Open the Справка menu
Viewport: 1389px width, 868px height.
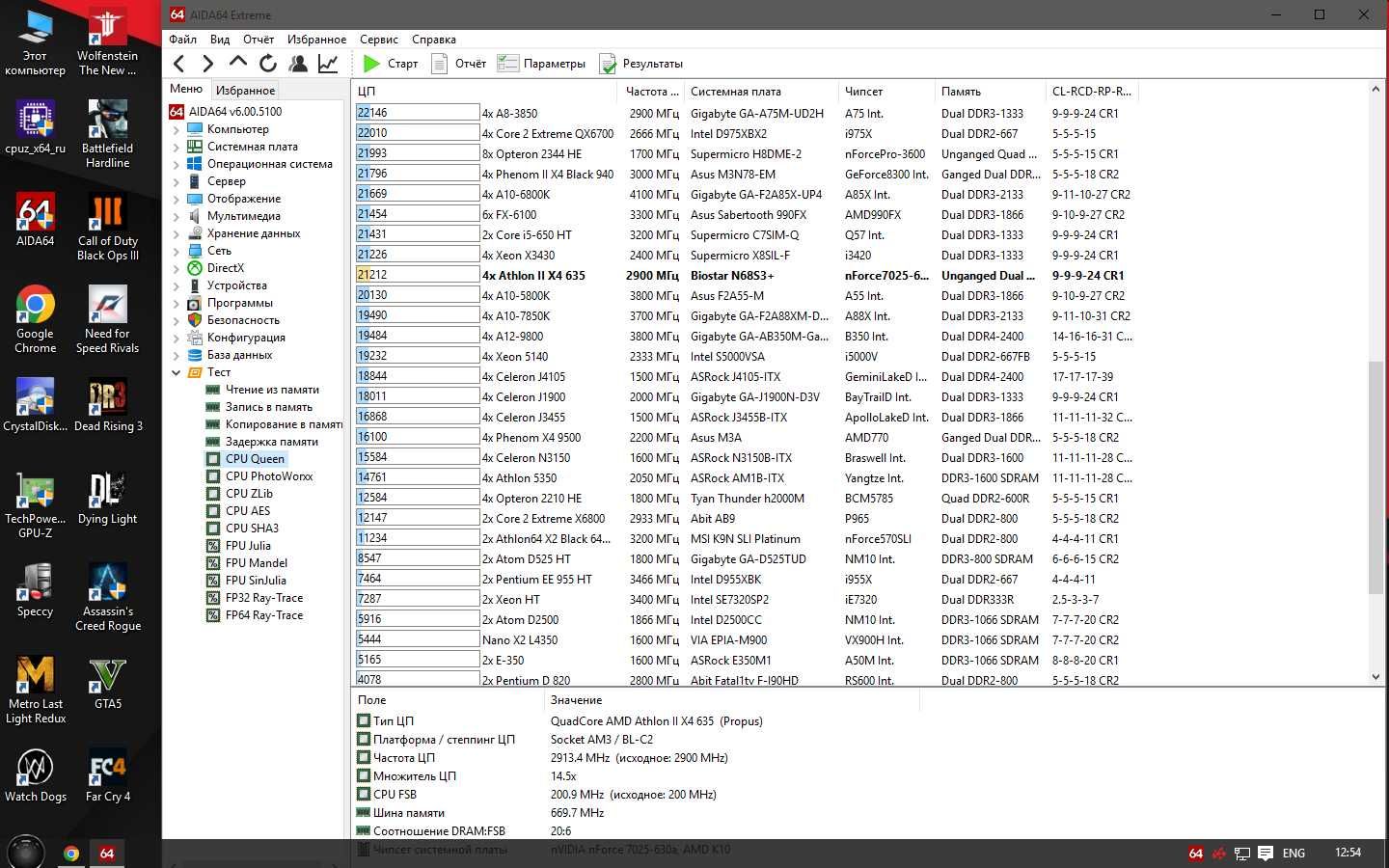(434, 40)
